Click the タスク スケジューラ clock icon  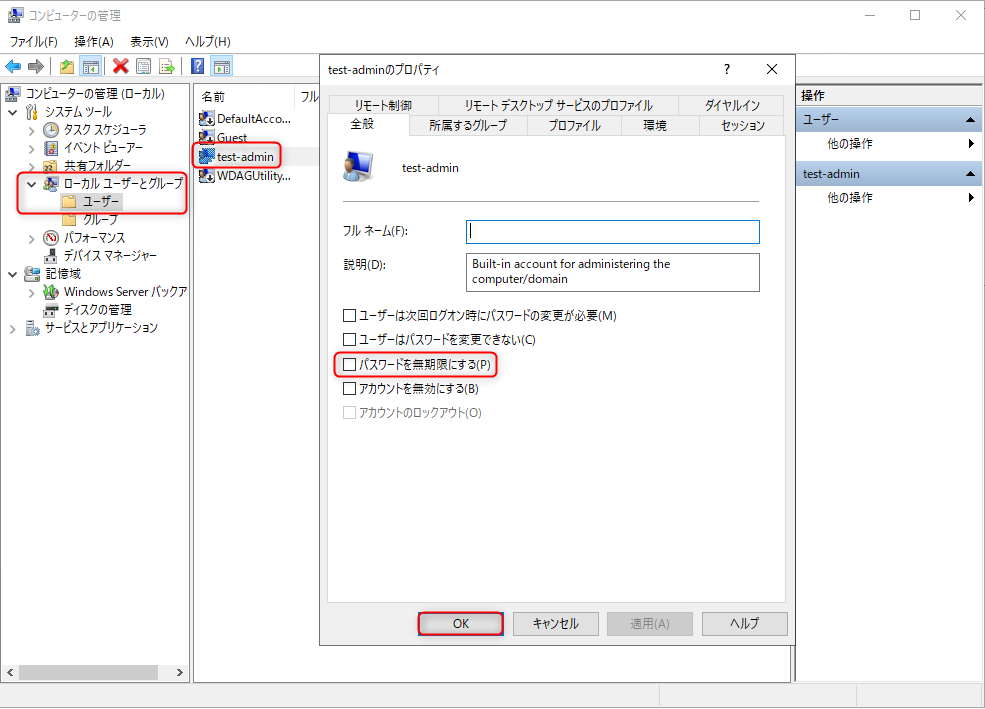[51, 130]
